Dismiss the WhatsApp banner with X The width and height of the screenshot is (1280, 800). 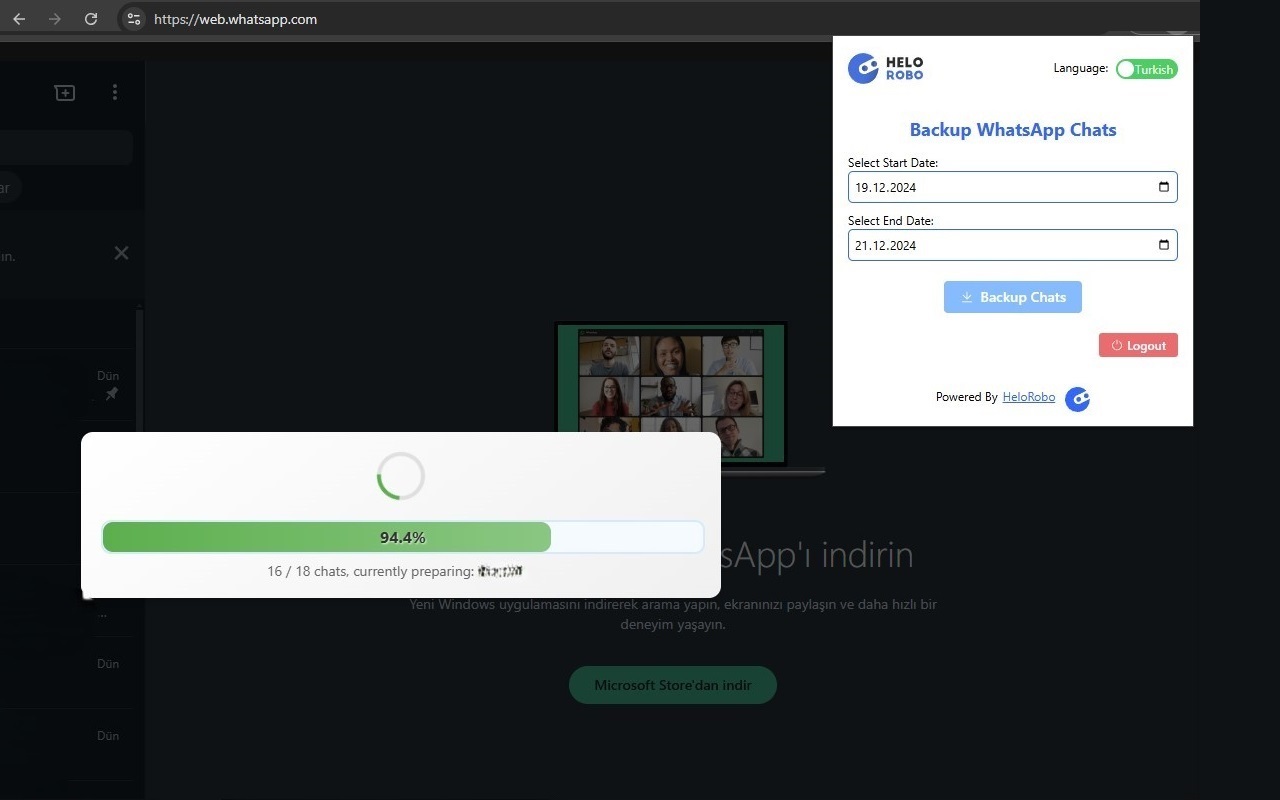(x=121, y=253)
